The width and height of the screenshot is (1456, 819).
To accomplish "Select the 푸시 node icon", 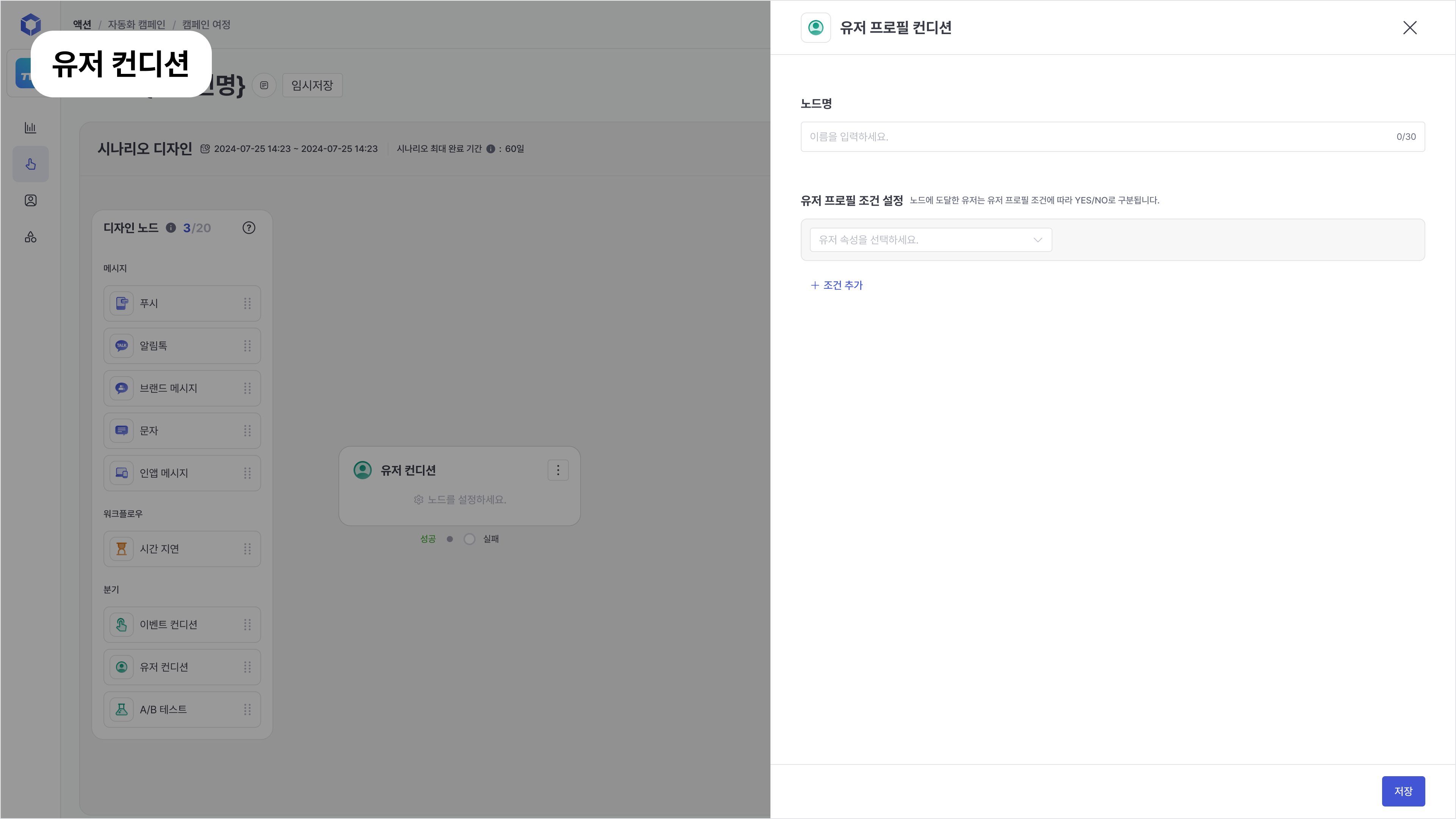I will pos(122,303).
